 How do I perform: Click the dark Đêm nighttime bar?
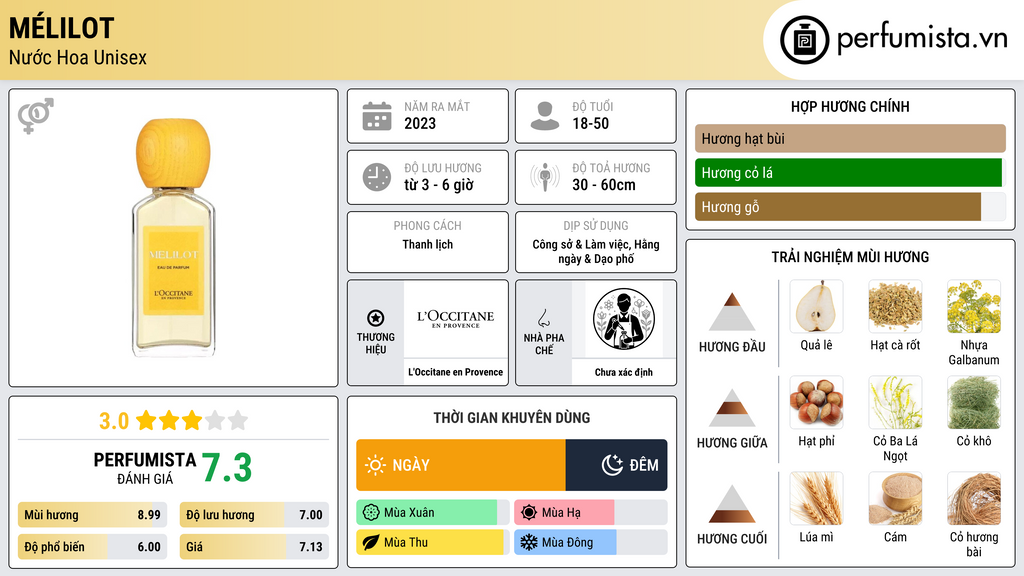616,465
